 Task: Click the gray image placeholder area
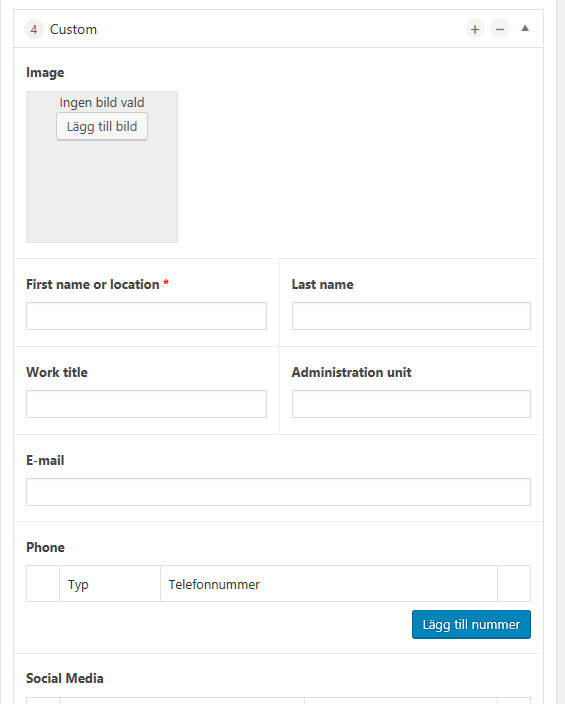pyautogui.click(x=102, y=193)
